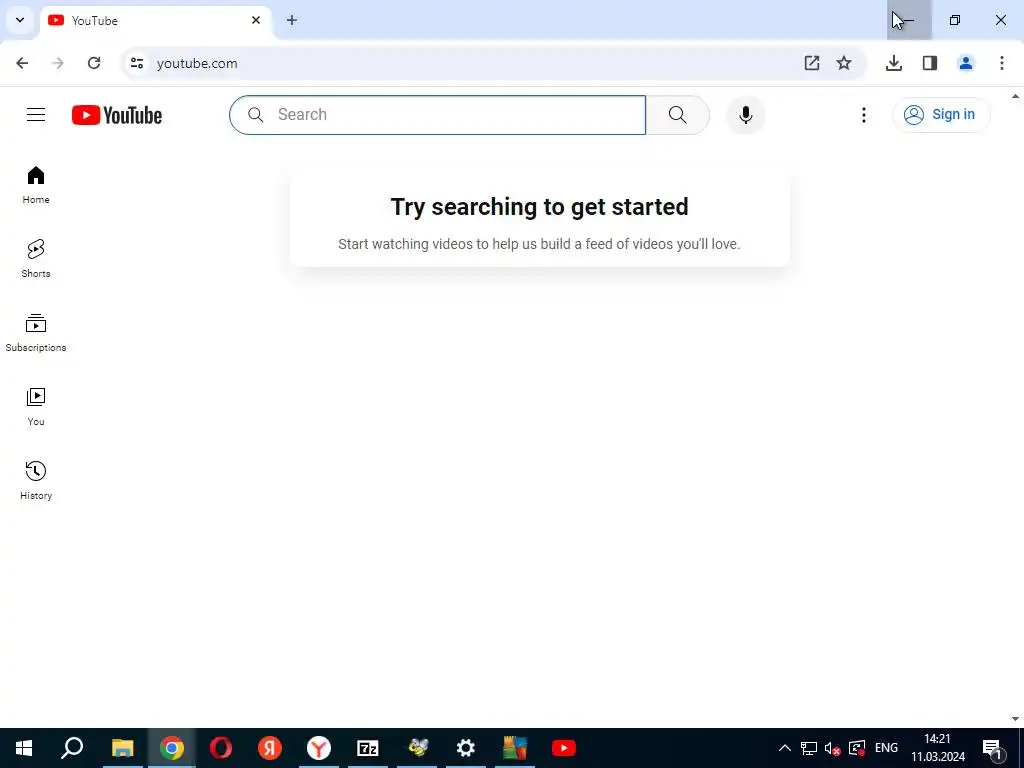This screenshot has width=1024, height=768.
Task: Toggle the muted volume tray icon
Action: [x=832, y=748]
